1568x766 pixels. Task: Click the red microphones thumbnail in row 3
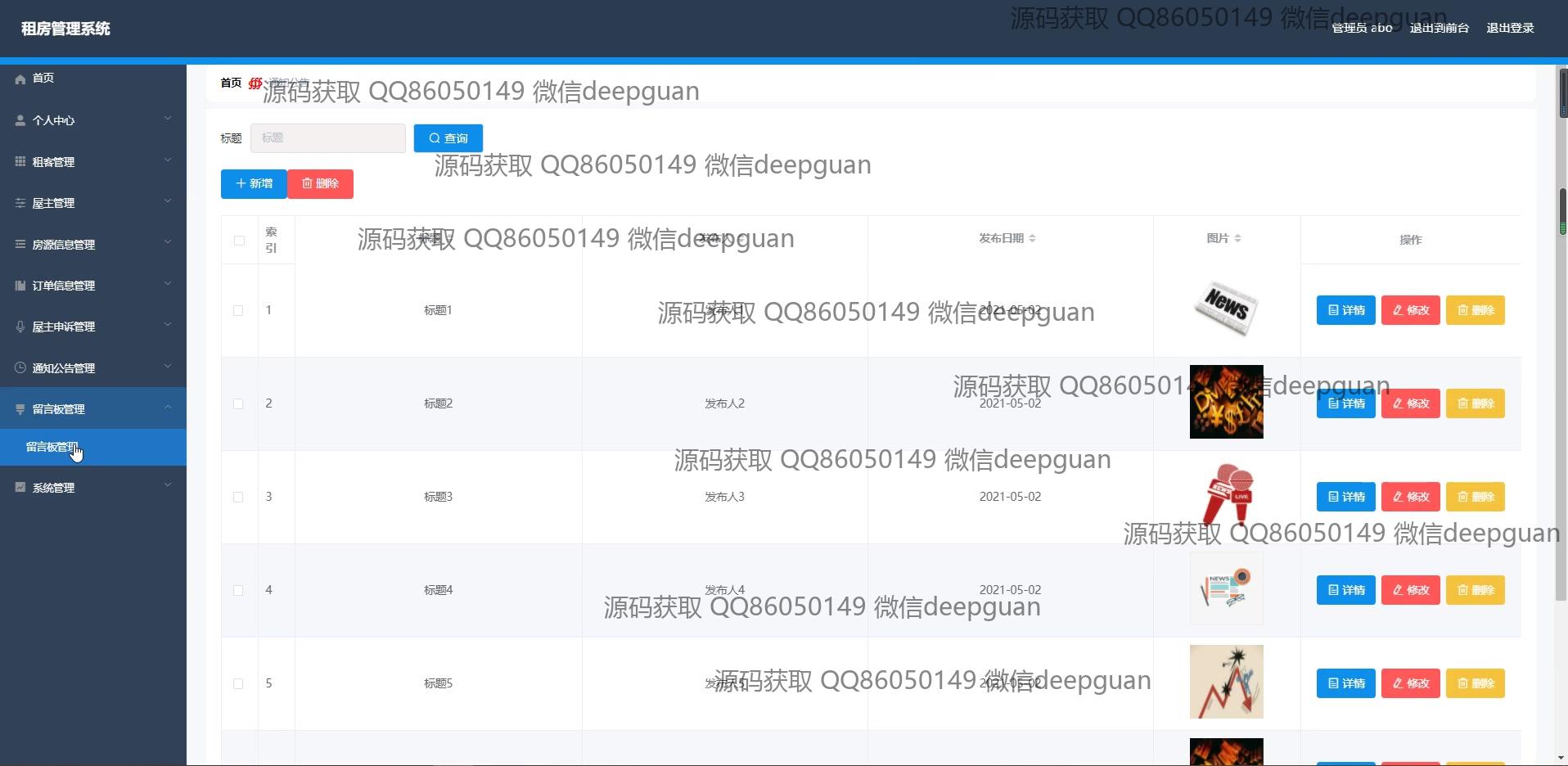(x=1226, y=495)
